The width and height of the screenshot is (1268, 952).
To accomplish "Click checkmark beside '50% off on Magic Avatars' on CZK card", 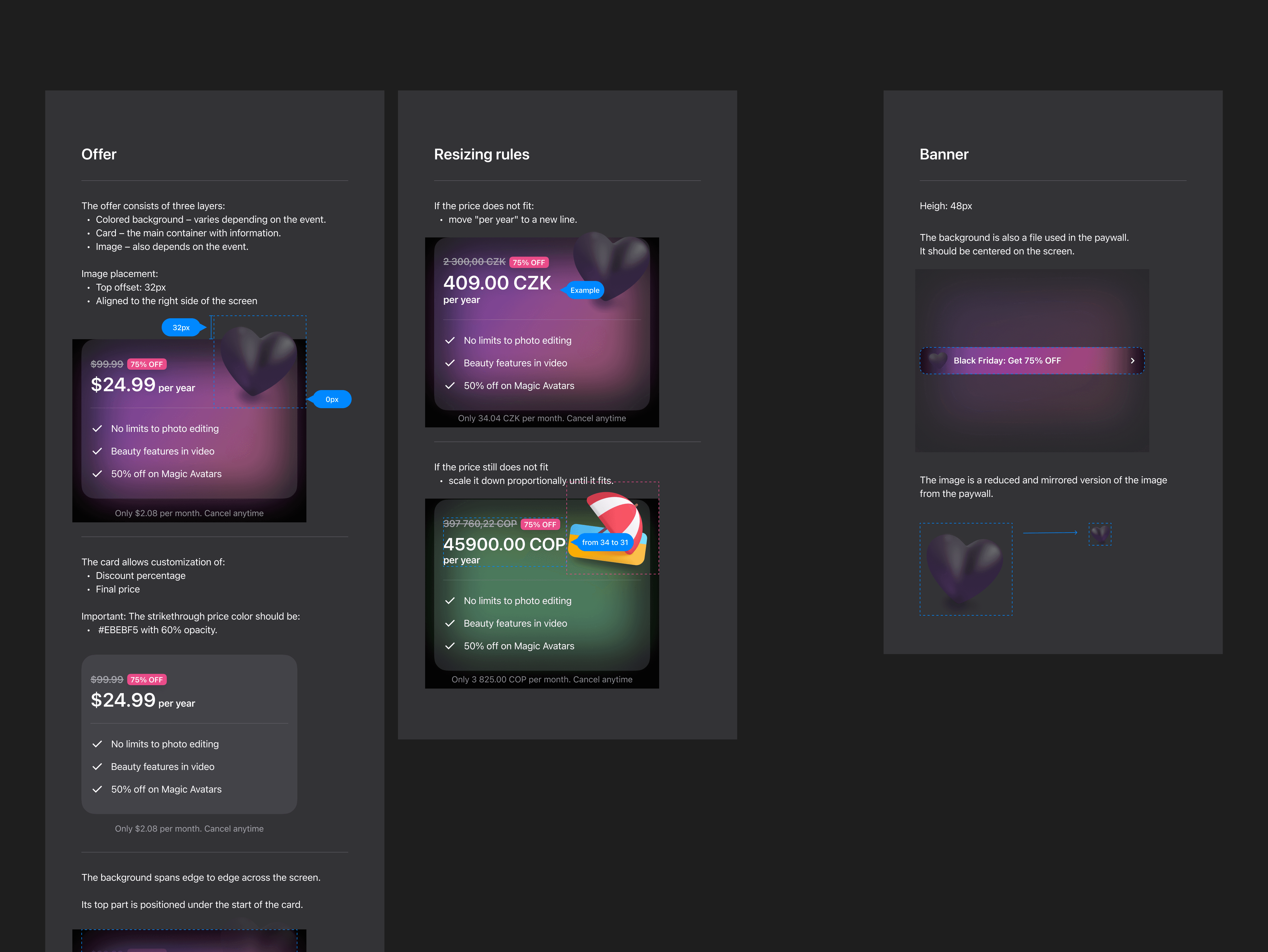I will (x=450, y=386).
